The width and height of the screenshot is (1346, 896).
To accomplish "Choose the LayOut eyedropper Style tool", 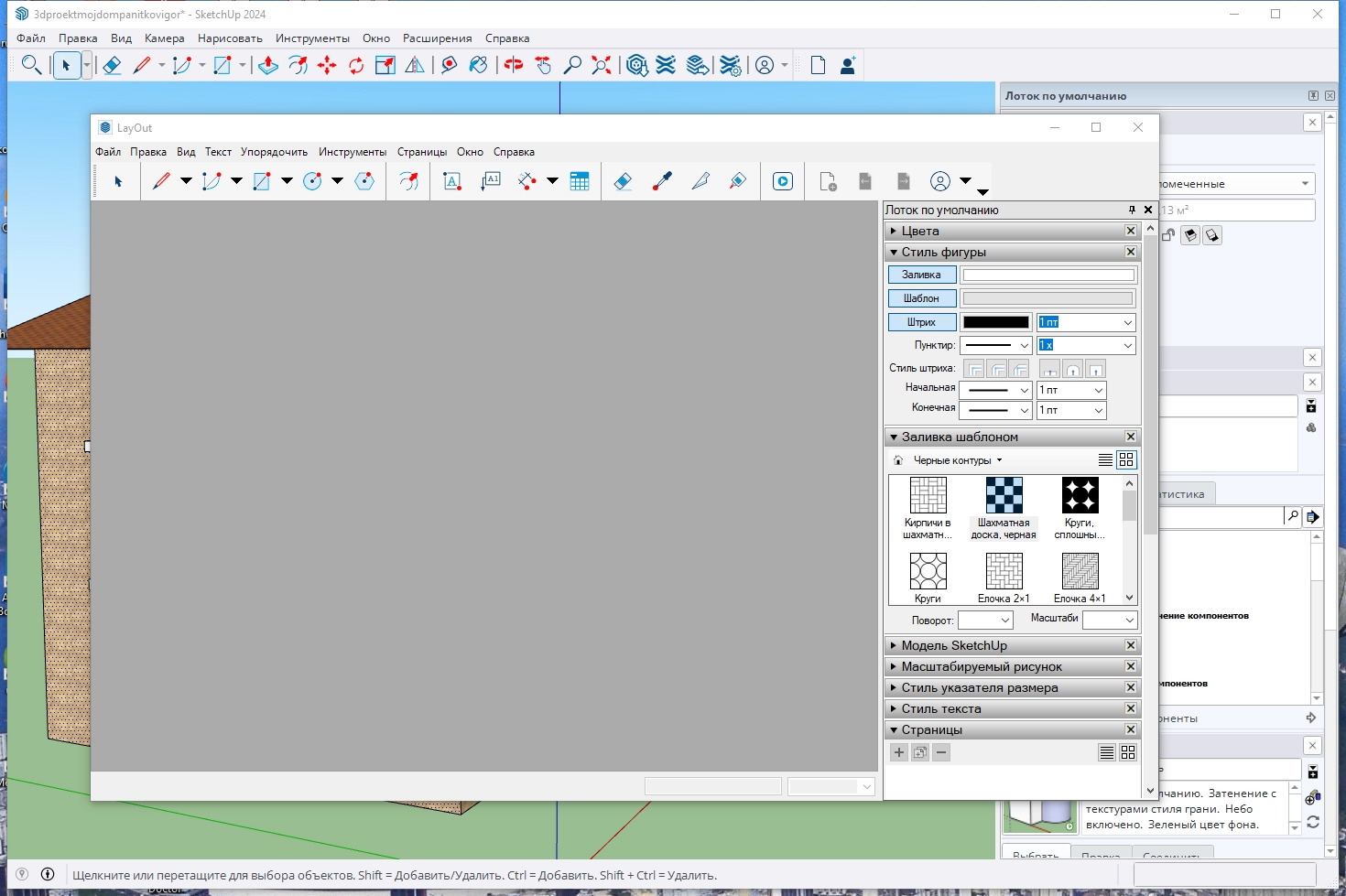I will [x=662, y=181].
